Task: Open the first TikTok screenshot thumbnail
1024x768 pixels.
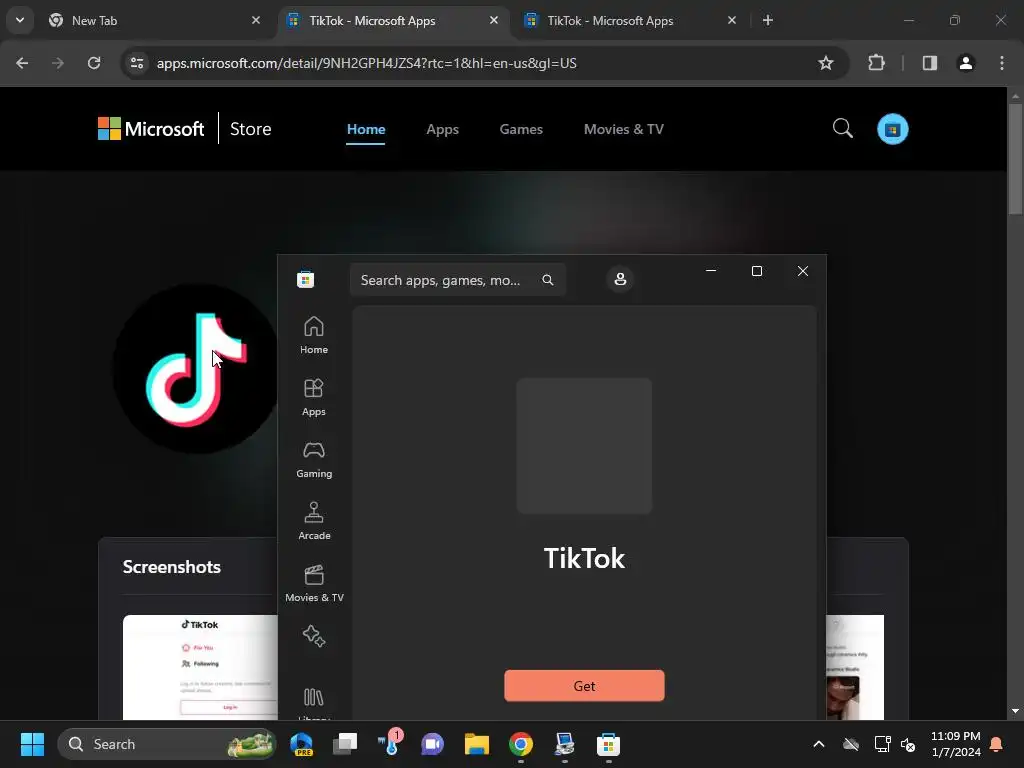Action: 200,667
